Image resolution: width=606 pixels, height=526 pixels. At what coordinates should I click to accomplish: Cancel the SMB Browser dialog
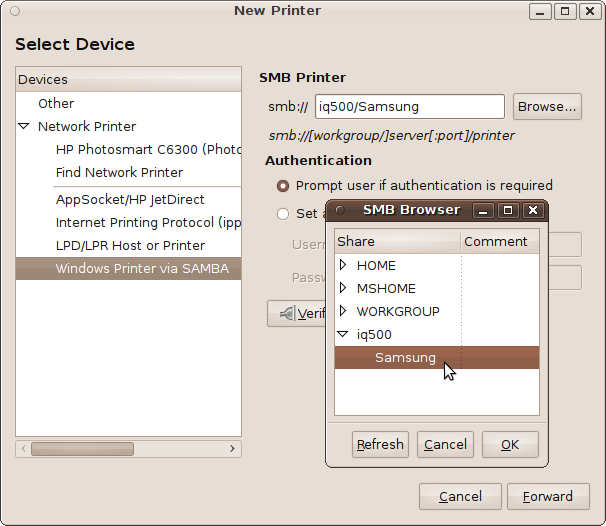(x=445, y=445)
